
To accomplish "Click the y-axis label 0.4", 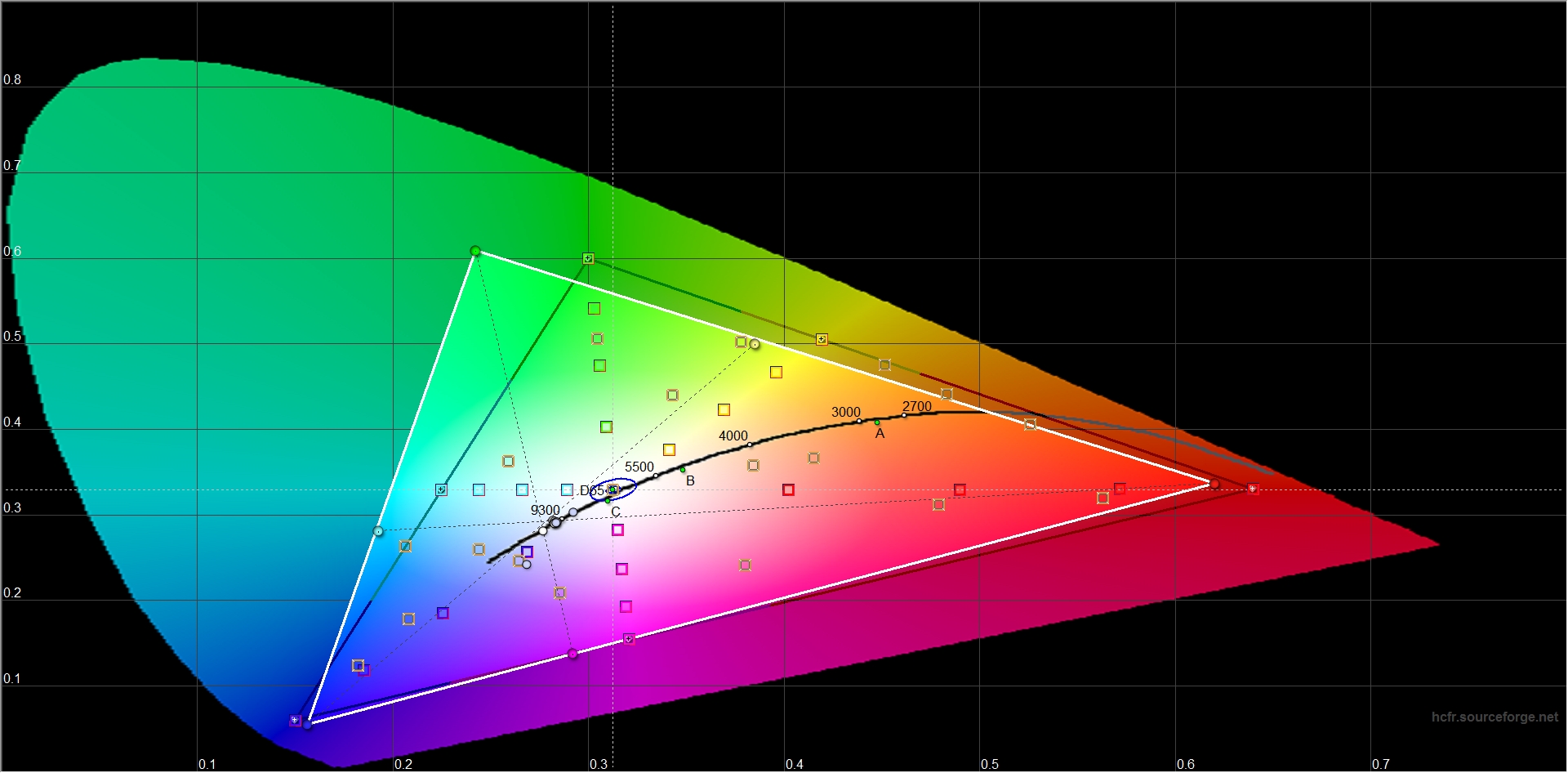I will (12, 422).
